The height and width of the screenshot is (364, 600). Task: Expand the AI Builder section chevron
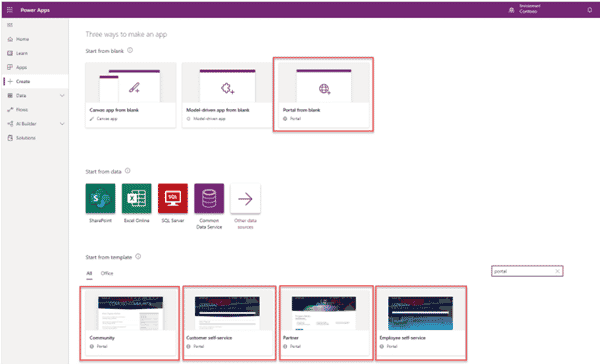[x=62, y=124]
